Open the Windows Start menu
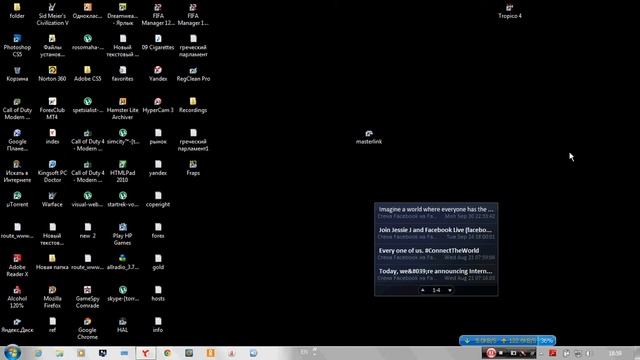Image resolution: width=640 pixels, height=360 pixels. [12, 353]
